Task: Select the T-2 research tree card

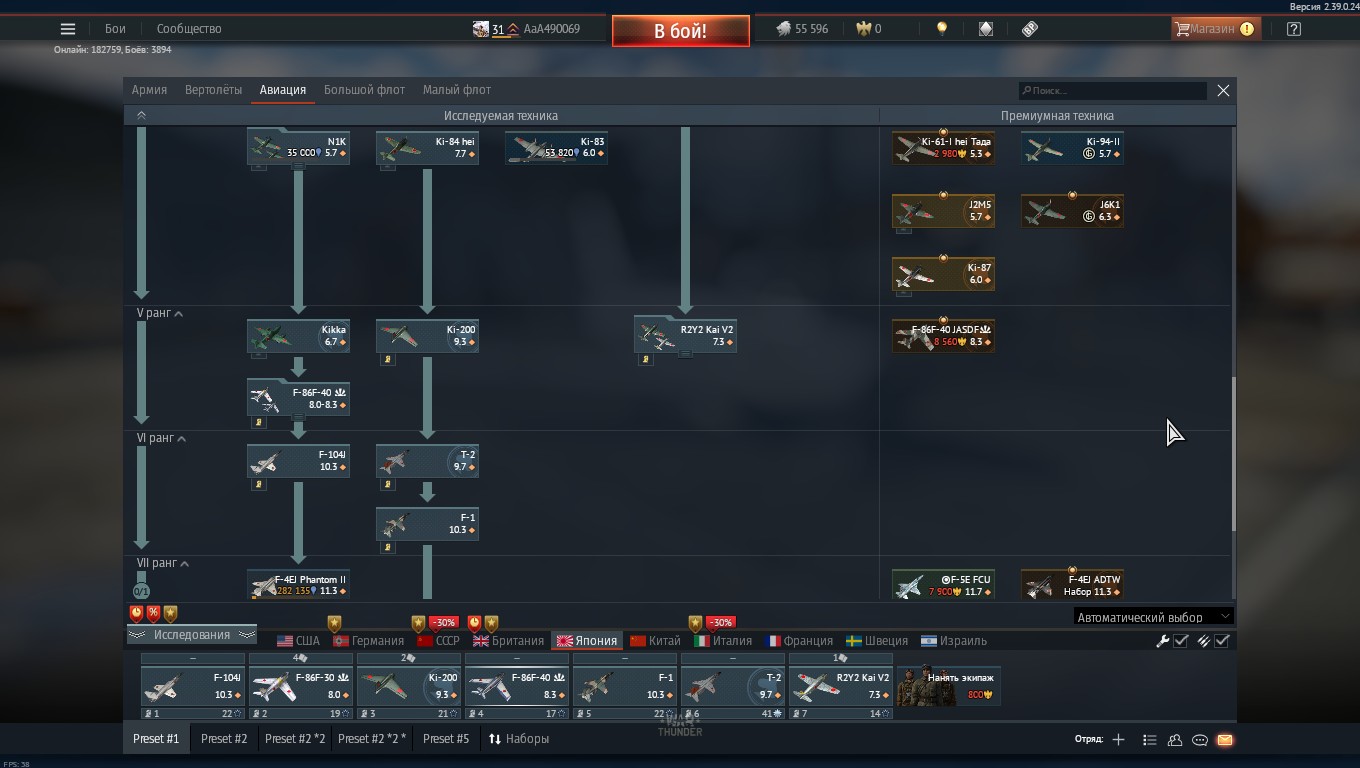Action: (427, 461)
